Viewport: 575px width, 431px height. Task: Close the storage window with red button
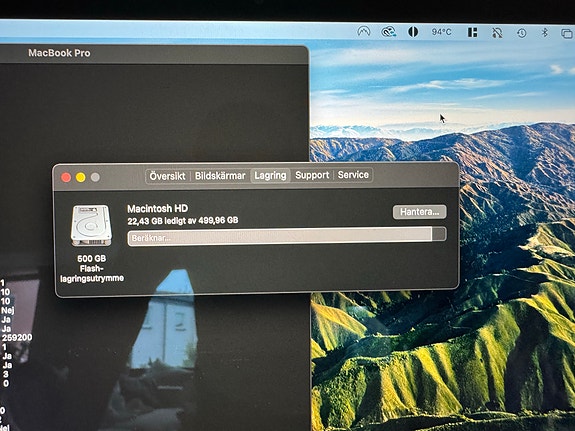click(66, 178)
